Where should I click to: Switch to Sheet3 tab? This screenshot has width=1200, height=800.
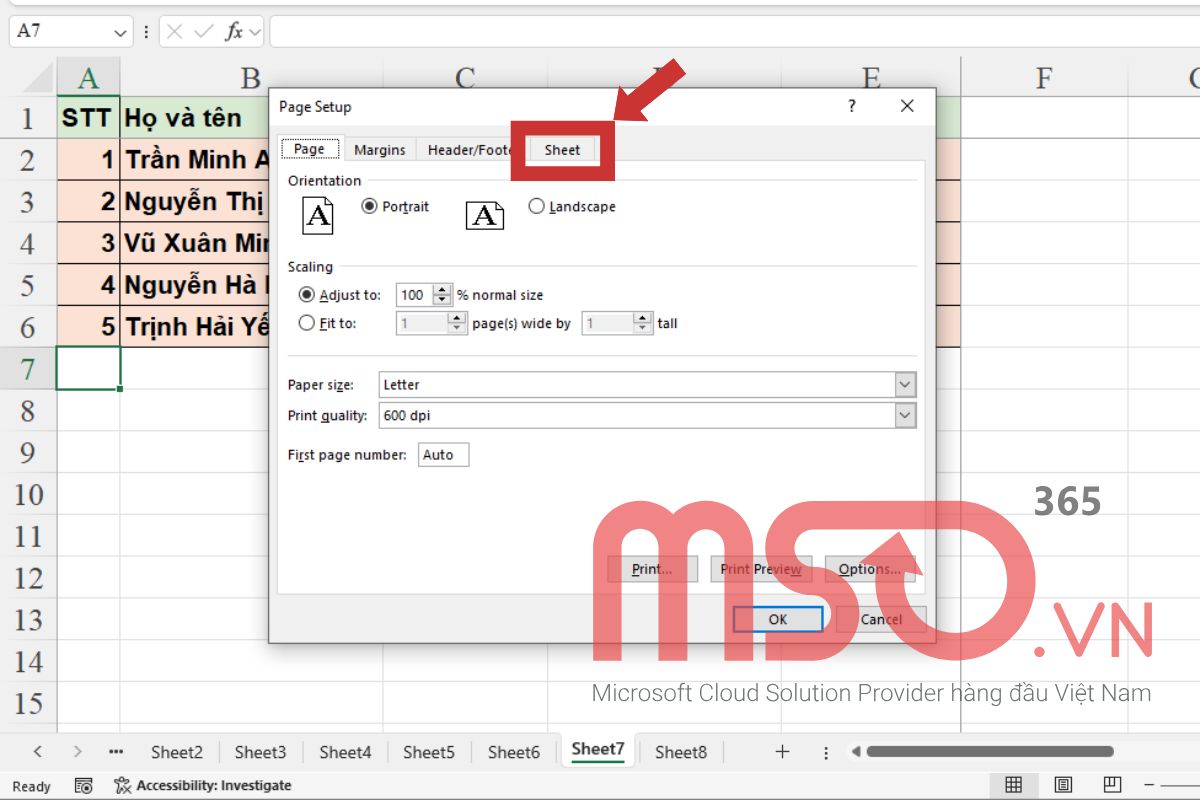pyautogui.click(x=261, y=752)
